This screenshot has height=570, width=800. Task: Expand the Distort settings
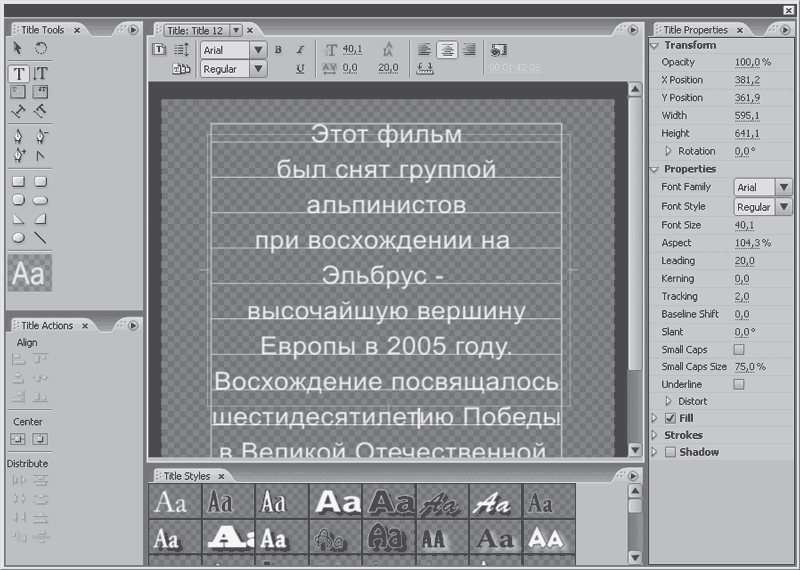[x=669, y=401]
